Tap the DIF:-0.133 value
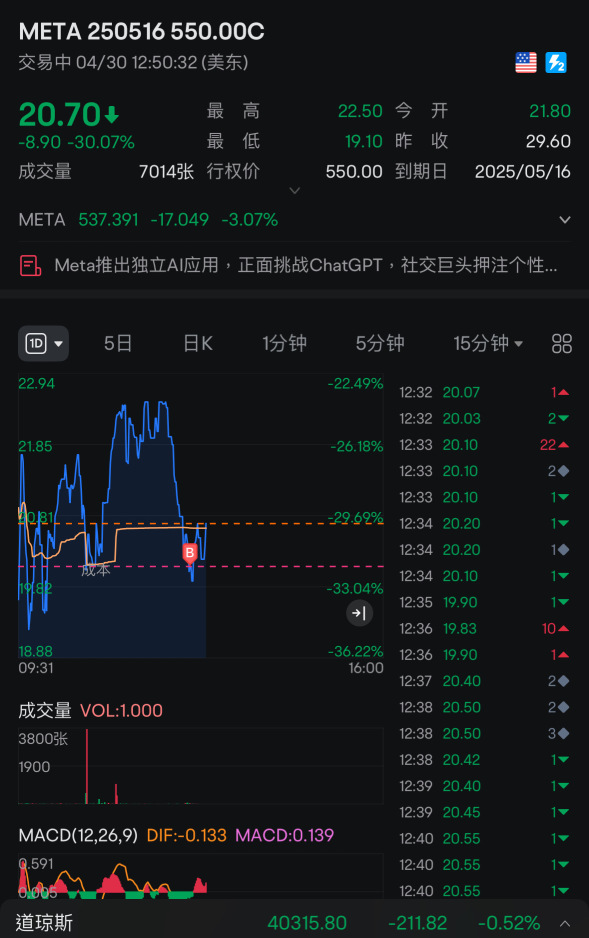 (x=187, y=836)
